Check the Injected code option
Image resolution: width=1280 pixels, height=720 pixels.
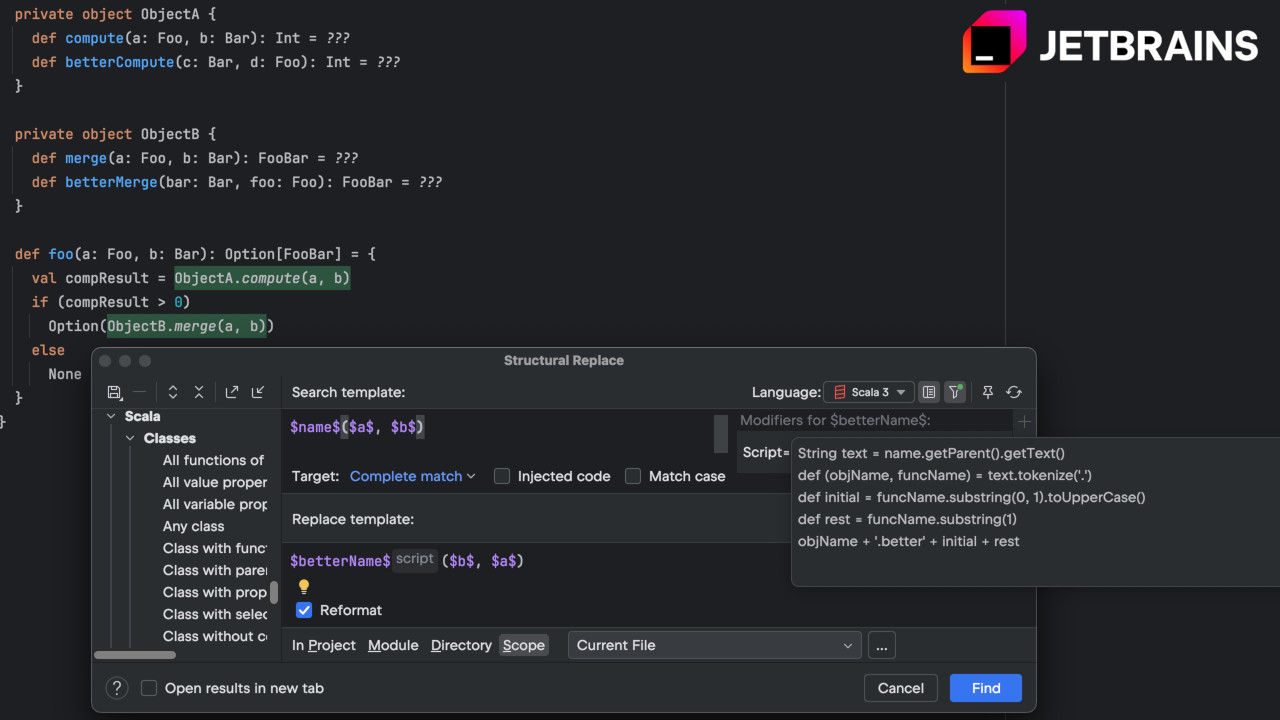click(501, 476)
